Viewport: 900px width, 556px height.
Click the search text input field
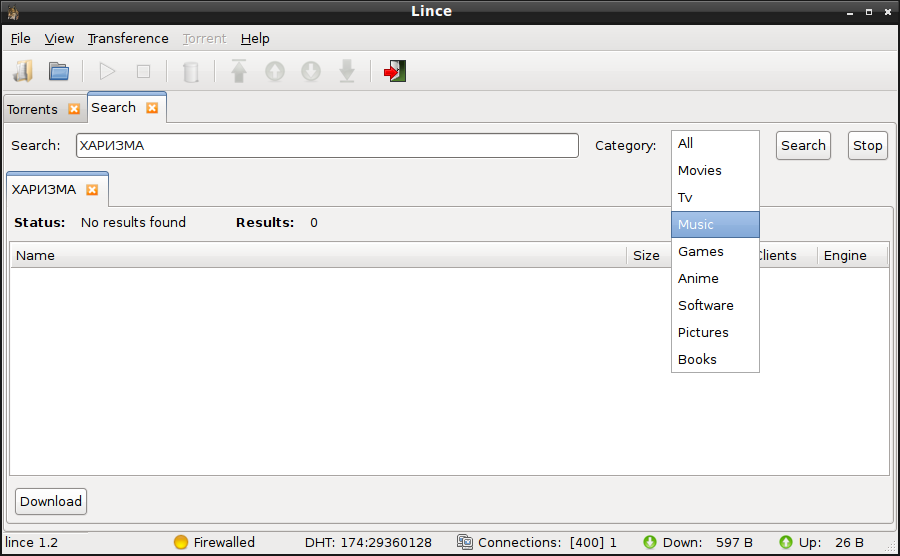pos(327,146)
